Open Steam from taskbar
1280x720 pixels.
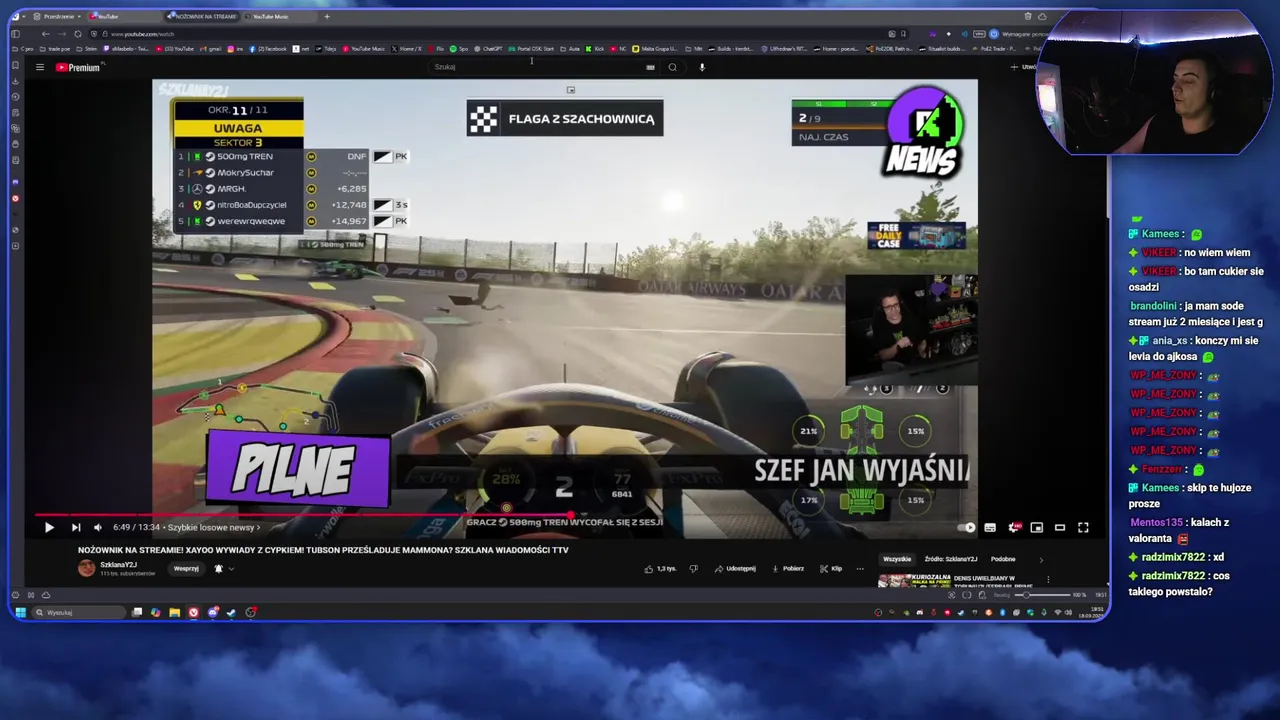[x=231, y=612]
